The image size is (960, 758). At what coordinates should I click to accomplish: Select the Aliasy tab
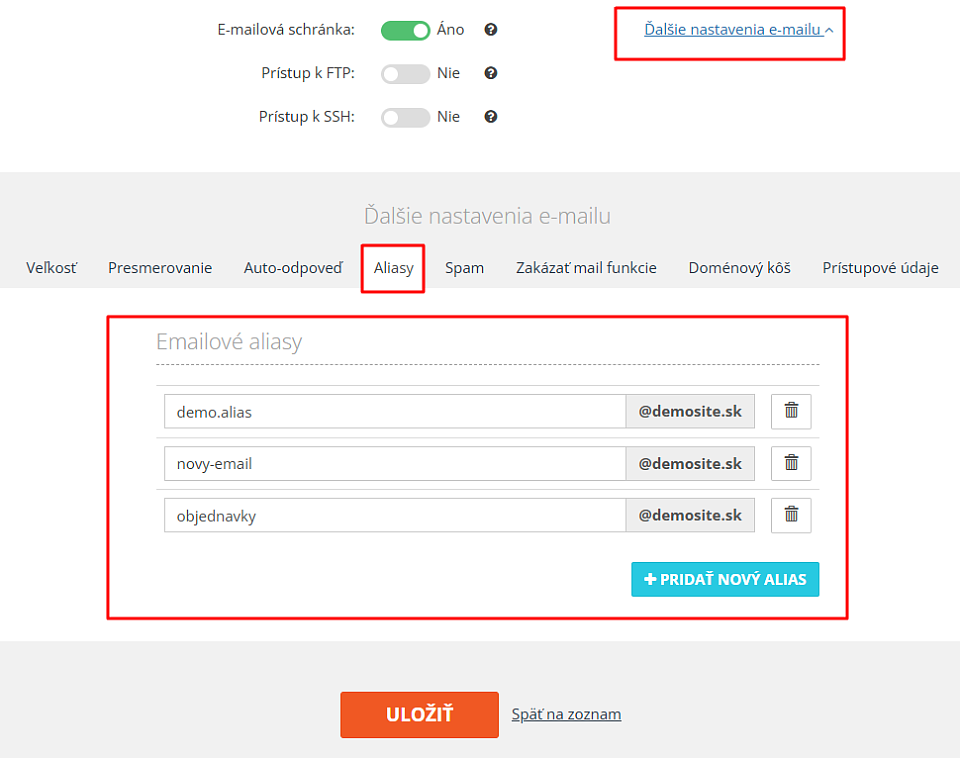394,268
